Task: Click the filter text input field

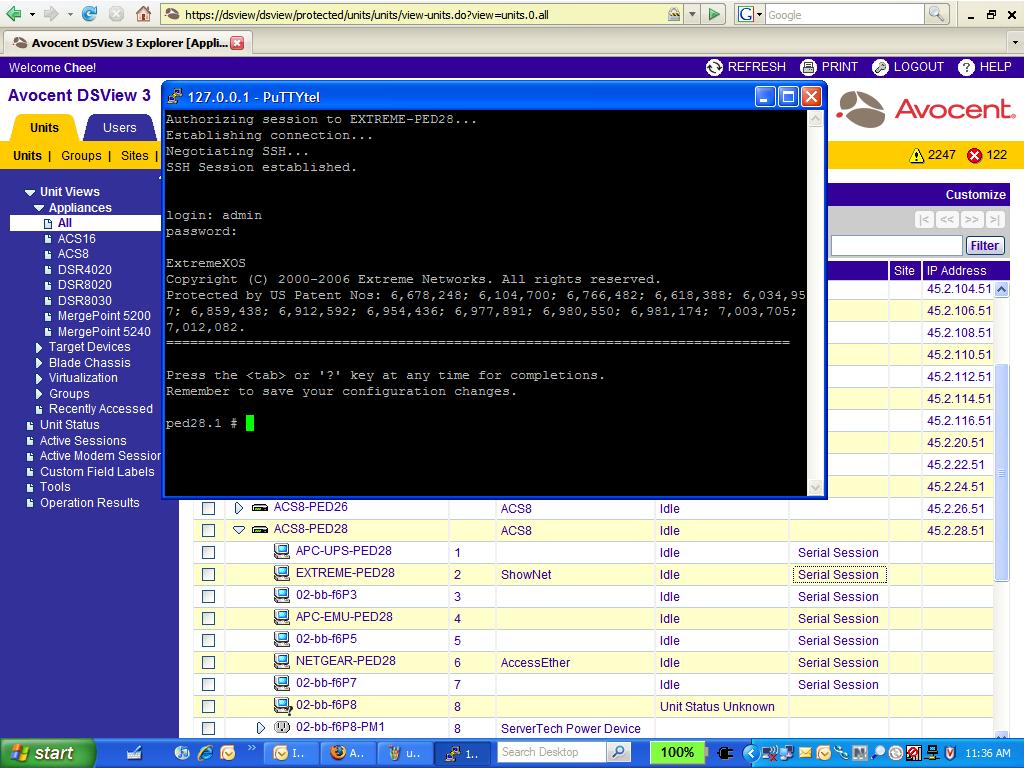Action: point(896,246)
